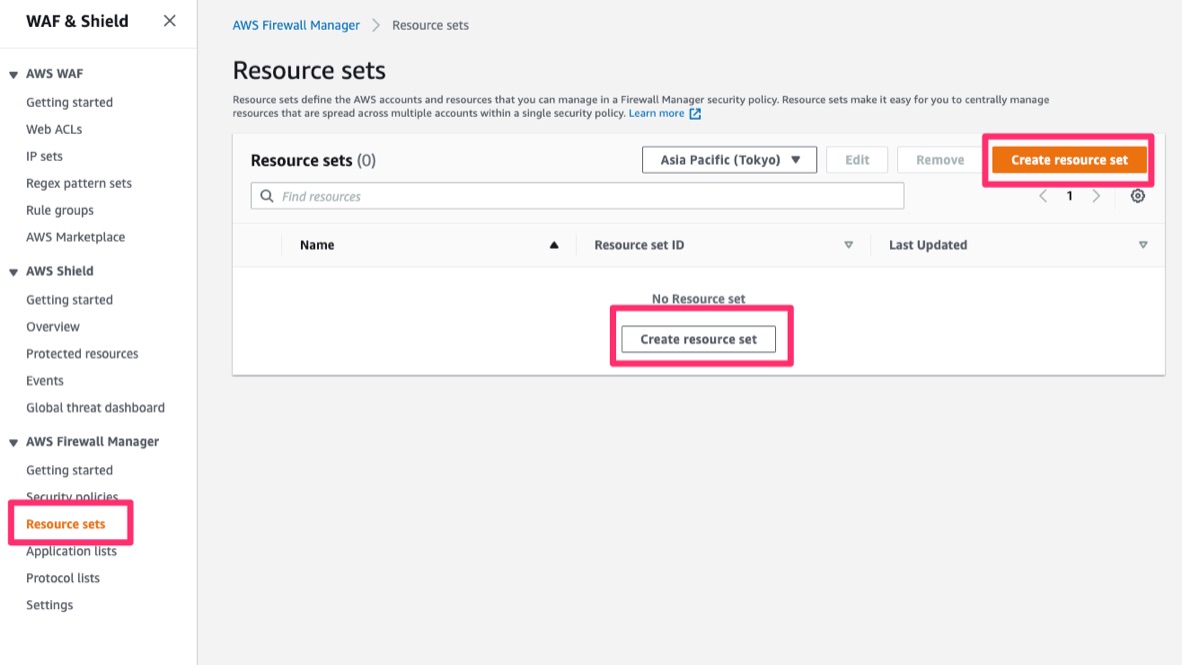Go to previous page arrow
The width and height of the screenshot is (1182, 665).
click(x=1043, y=196)
